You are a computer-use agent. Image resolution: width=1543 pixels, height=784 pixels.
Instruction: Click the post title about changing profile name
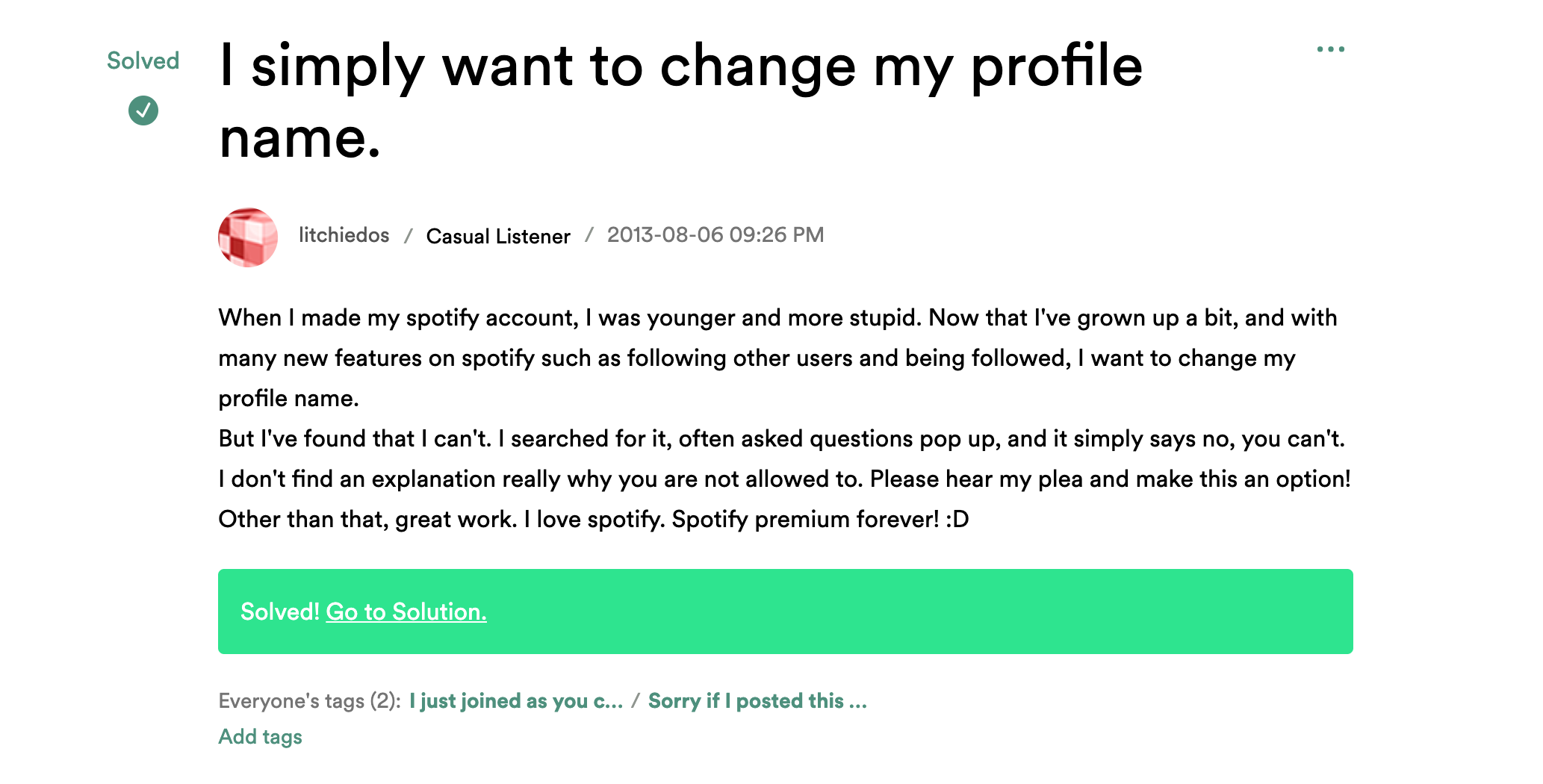[x=680, y=101]
